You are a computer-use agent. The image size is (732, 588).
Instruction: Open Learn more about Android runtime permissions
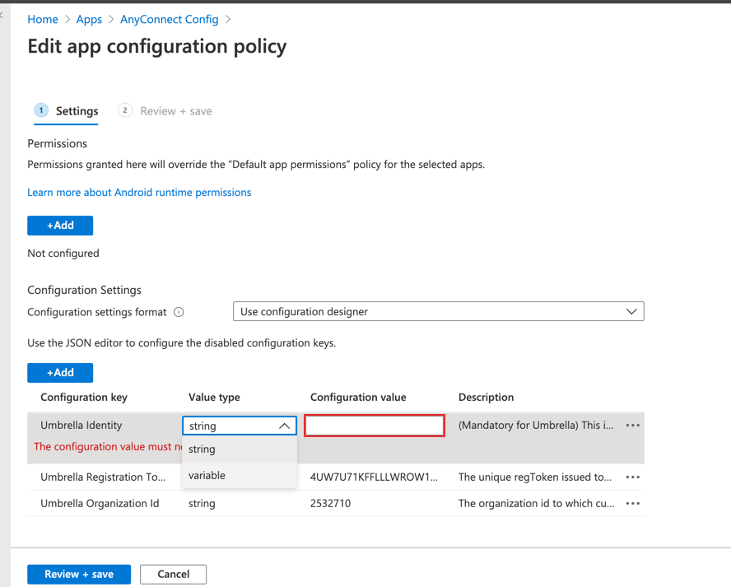coord(139,192)
